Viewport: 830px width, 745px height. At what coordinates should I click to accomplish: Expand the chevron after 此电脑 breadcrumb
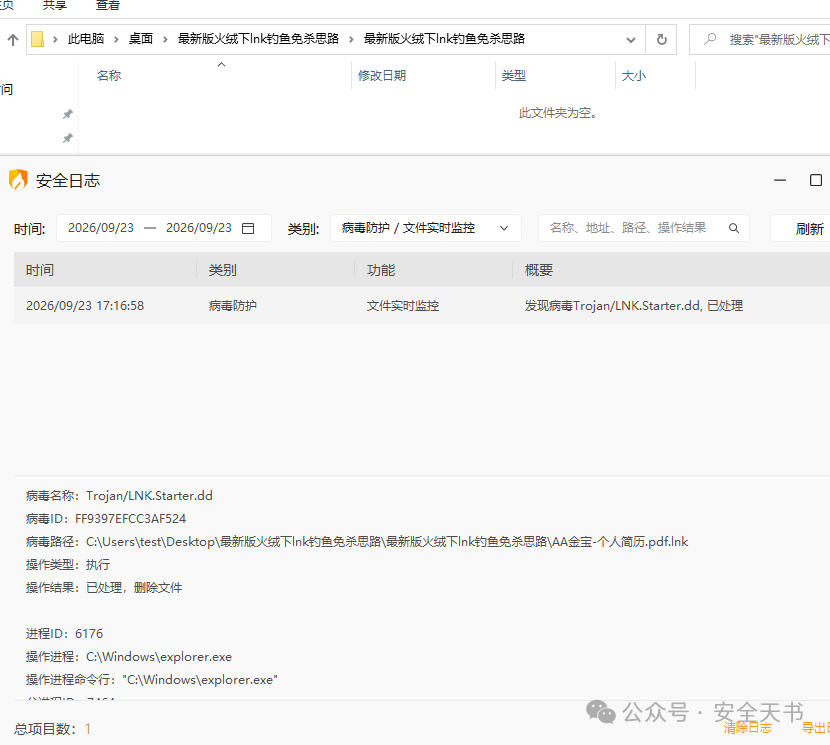pyautogui.click(x=116, y=39)
